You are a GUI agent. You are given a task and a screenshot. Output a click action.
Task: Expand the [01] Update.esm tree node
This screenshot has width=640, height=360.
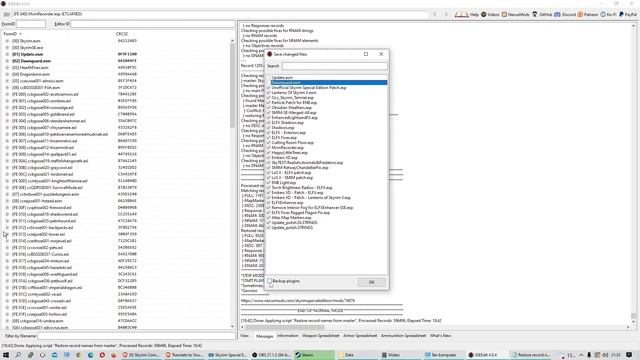click(7, 54)
